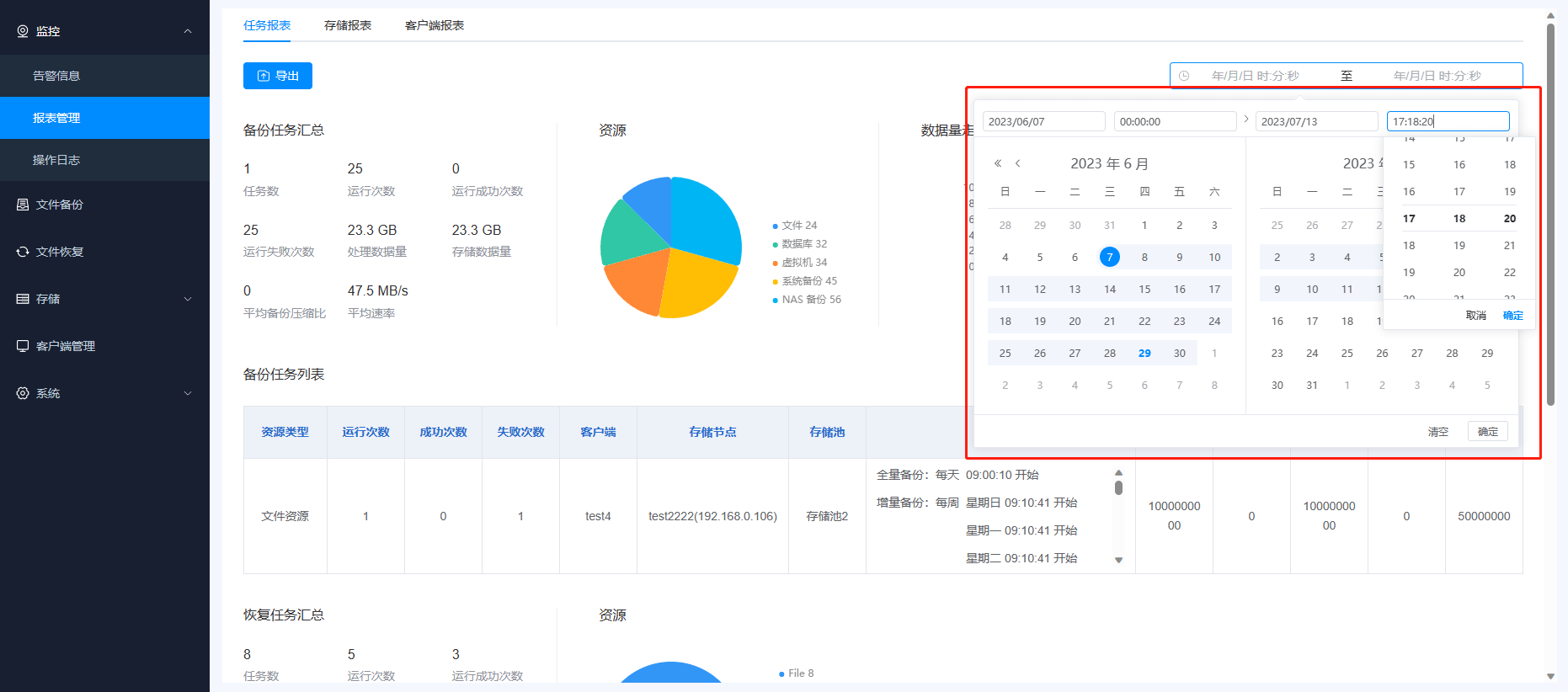Click the 文件备份 sidebar icon

pyautogui.click(x=23, y=205)
